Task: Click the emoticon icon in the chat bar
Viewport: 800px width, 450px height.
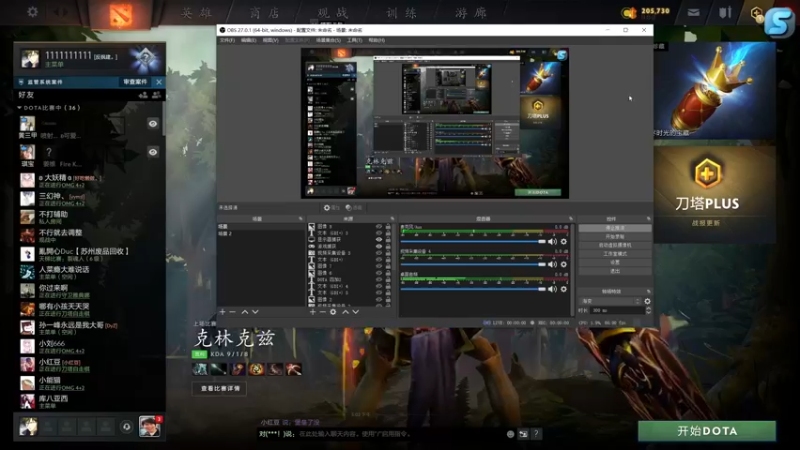Action: pos(510,434)
